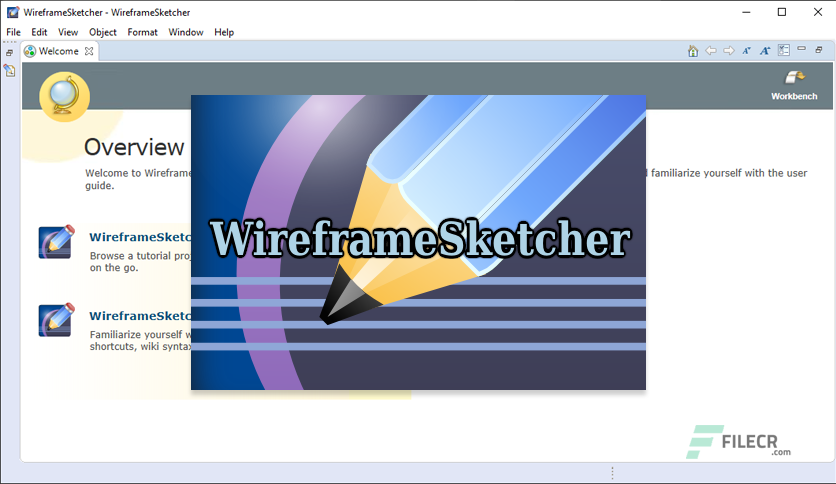Click the Overview heading text
Viewport: 836px width, 484px height.
134,147
